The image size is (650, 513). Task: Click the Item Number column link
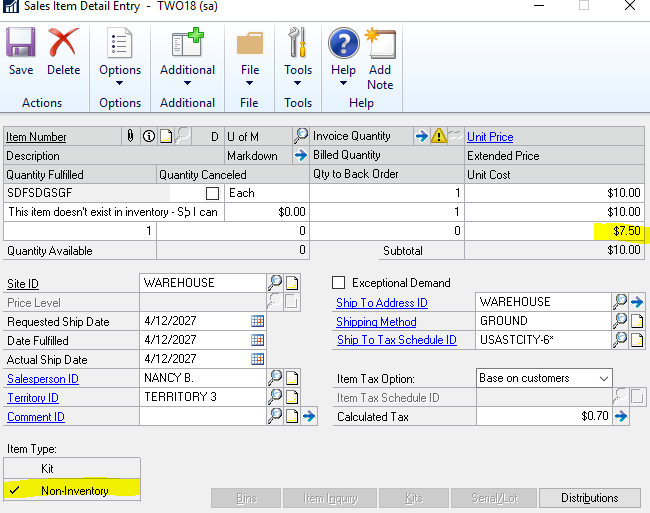[36, 137]
